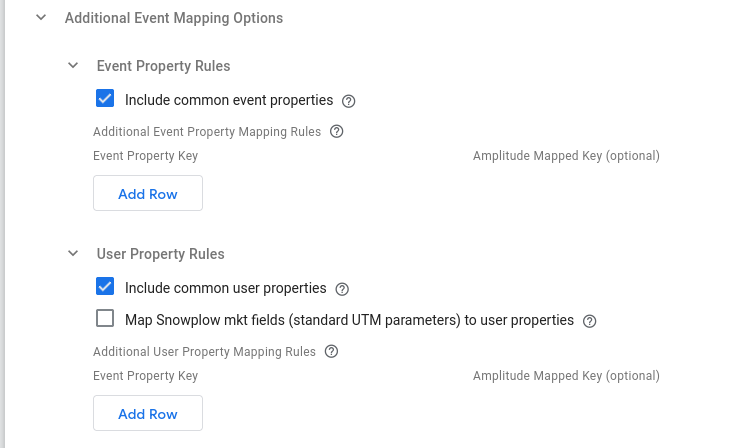Click the 'Include common event properties' label text
Screen dimensions: 735x448
[229, 100]
